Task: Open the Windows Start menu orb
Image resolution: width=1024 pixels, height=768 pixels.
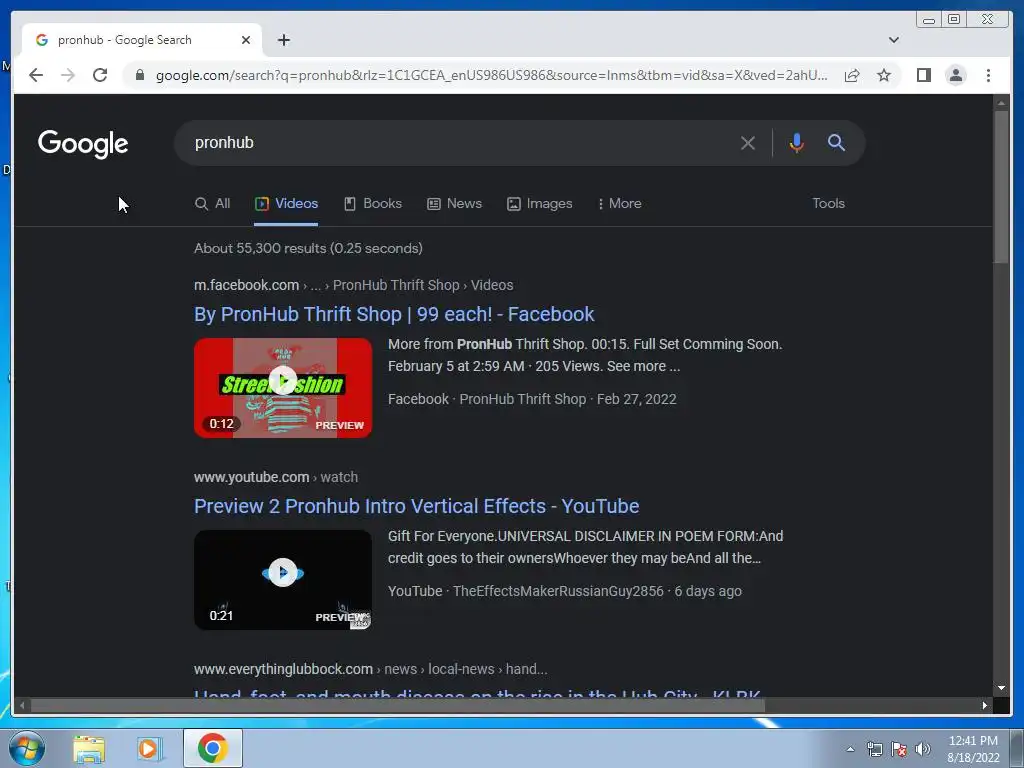Action: 26,748
